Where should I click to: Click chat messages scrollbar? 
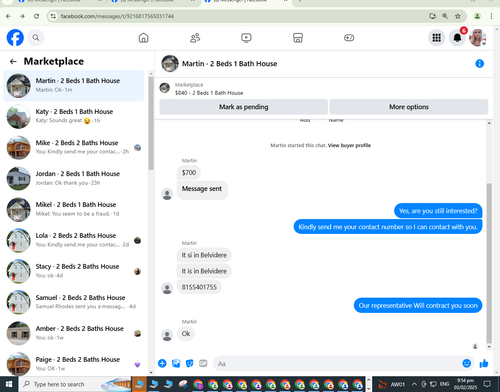coord(489,263)
